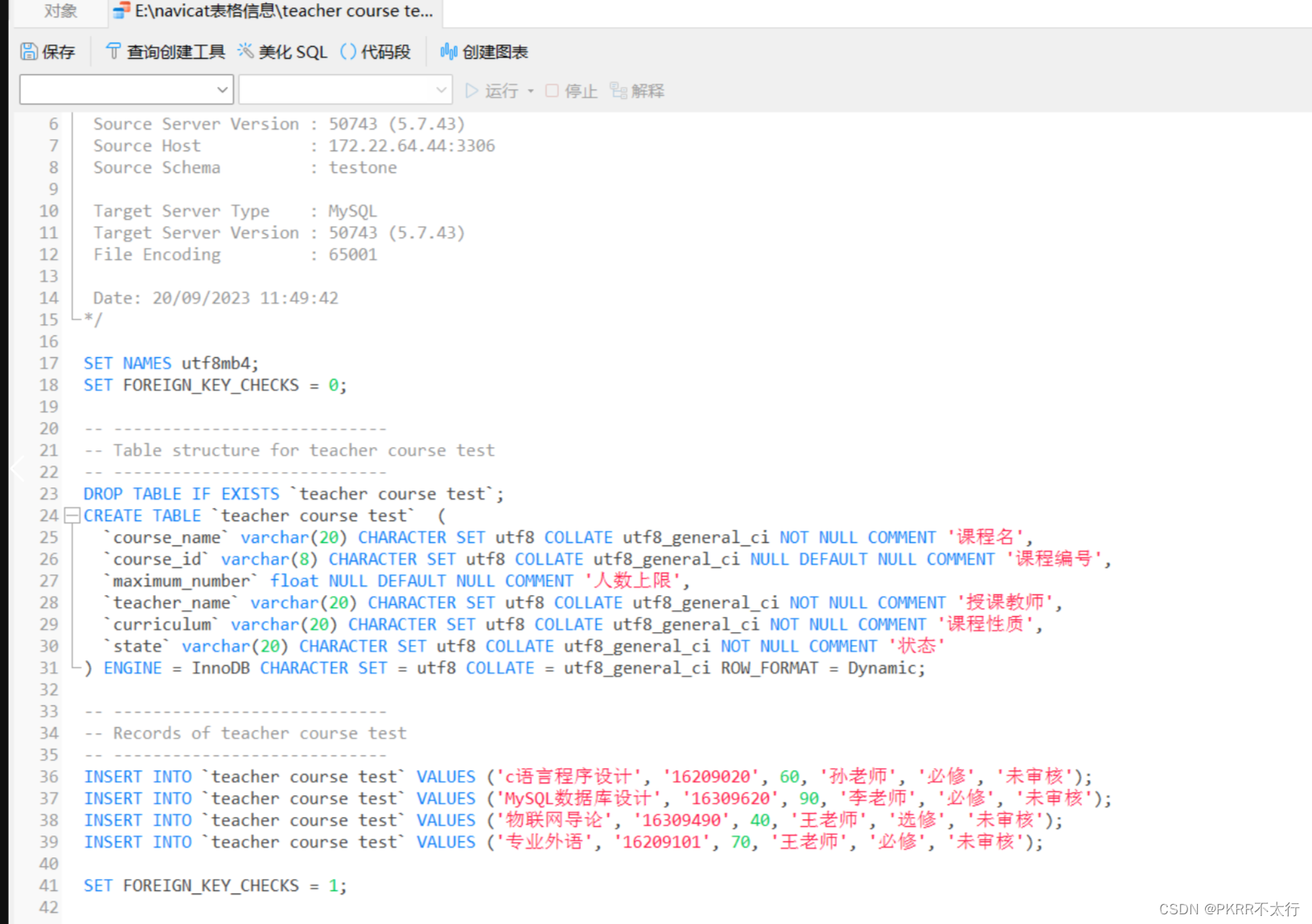Collapse the CREATE TABLE code block
Viewport: 1312px width, 924px height.
[x=72, y=515]
